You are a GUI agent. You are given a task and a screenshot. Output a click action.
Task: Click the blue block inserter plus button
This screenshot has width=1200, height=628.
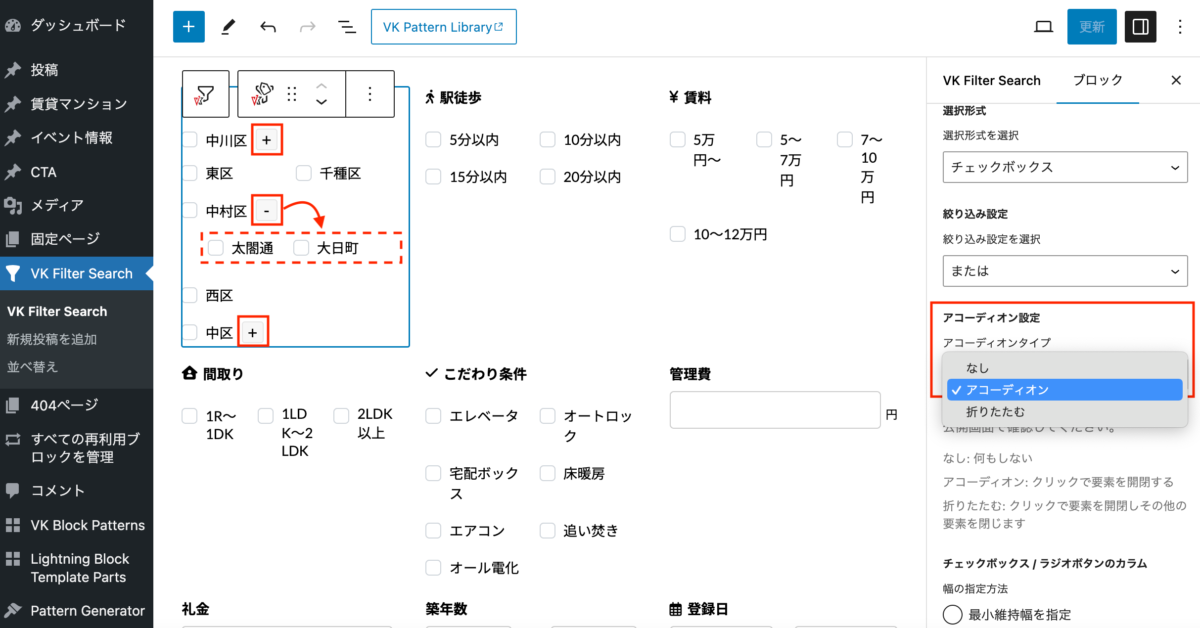[x=188, y=27]
